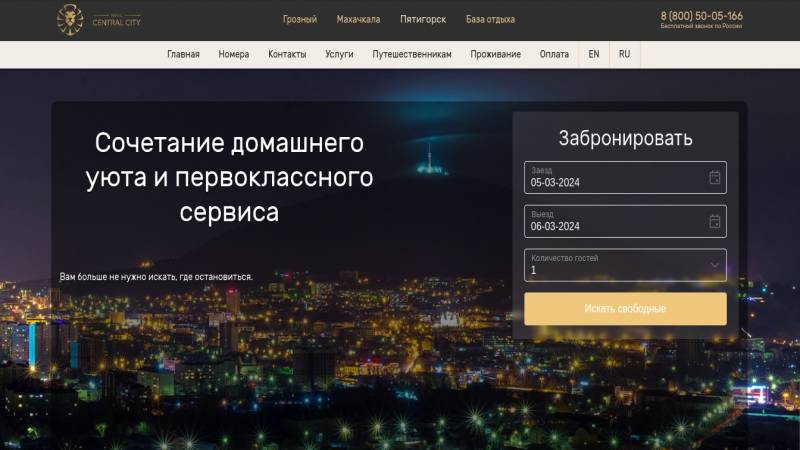
Task: Call the 8 (800) 50-05-166 phone number
Action: click(701, 16)
